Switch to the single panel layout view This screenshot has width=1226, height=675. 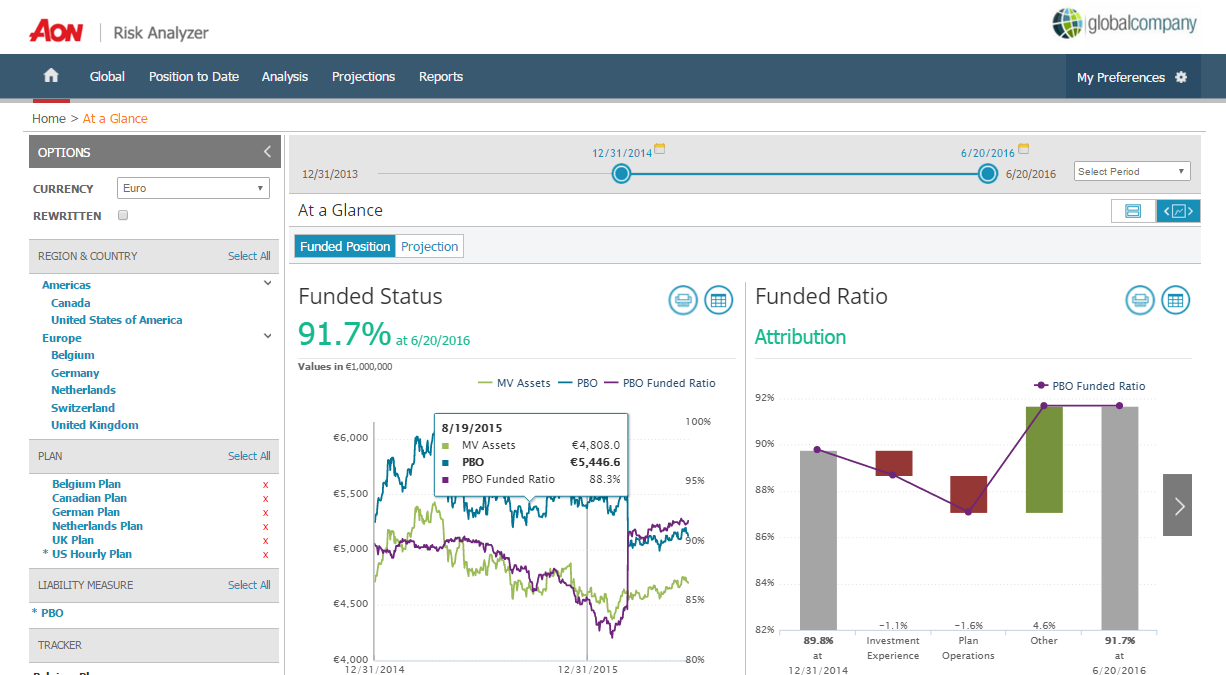point(1133,211)
